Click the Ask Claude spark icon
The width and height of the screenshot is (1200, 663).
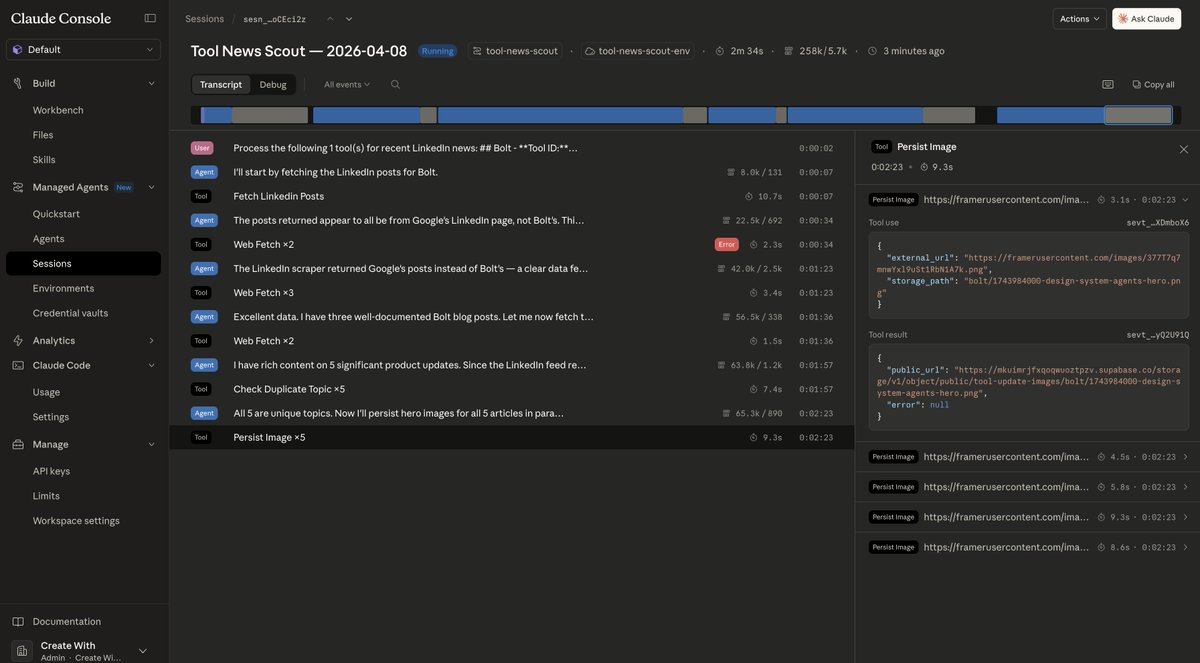1124,19
